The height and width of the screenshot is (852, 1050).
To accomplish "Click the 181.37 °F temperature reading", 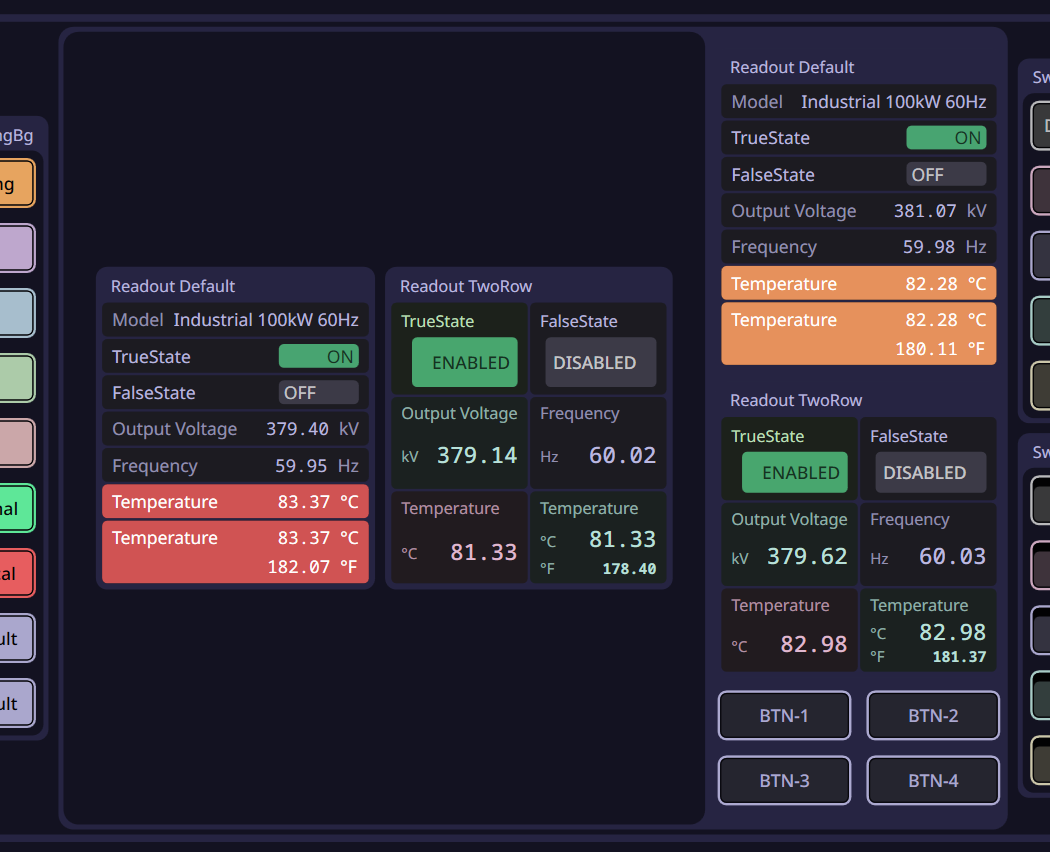I will (959, 657).
